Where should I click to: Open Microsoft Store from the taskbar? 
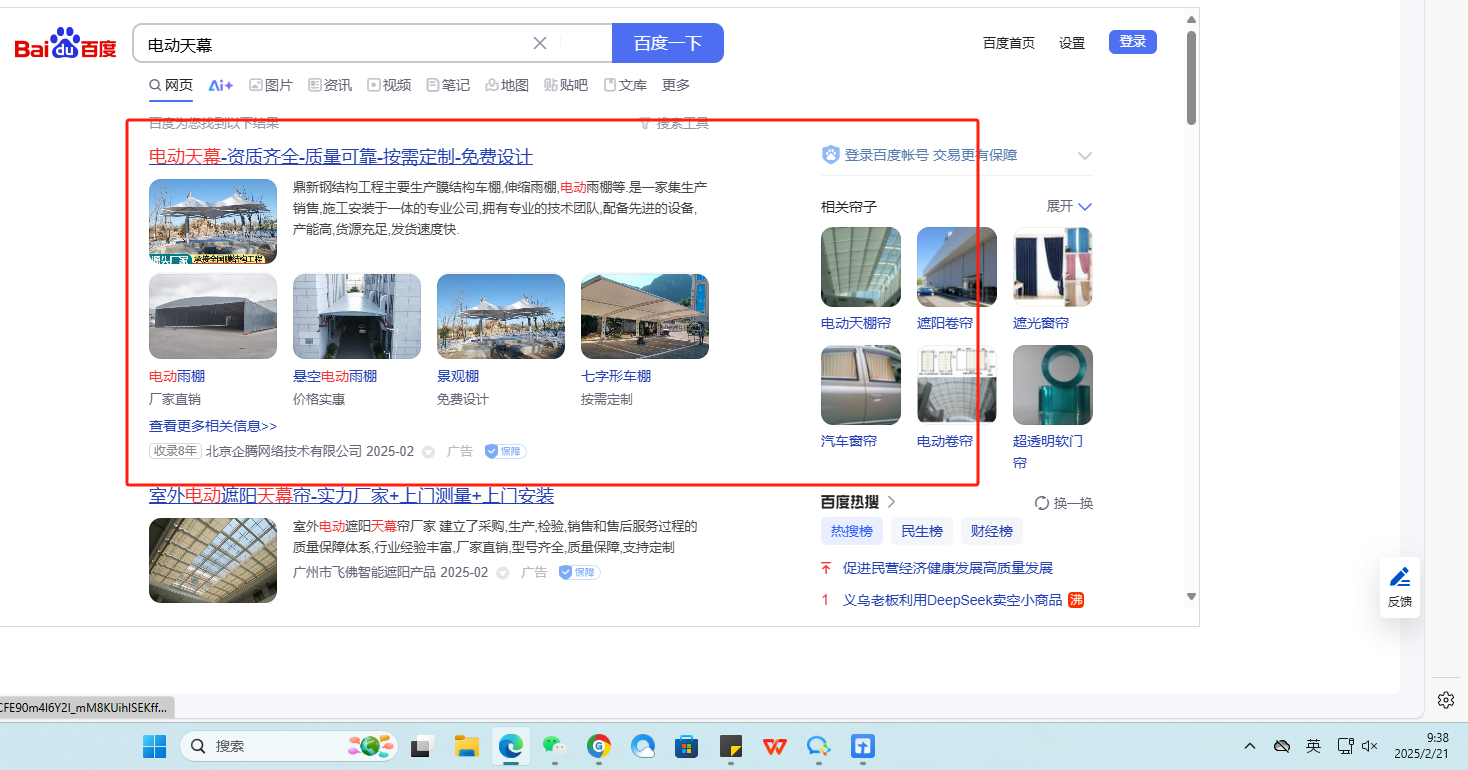click(x=686, y=746)
